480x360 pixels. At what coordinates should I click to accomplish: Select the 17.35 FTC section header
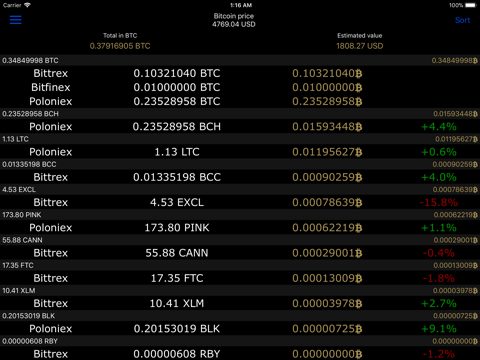[x=240, y=265]
